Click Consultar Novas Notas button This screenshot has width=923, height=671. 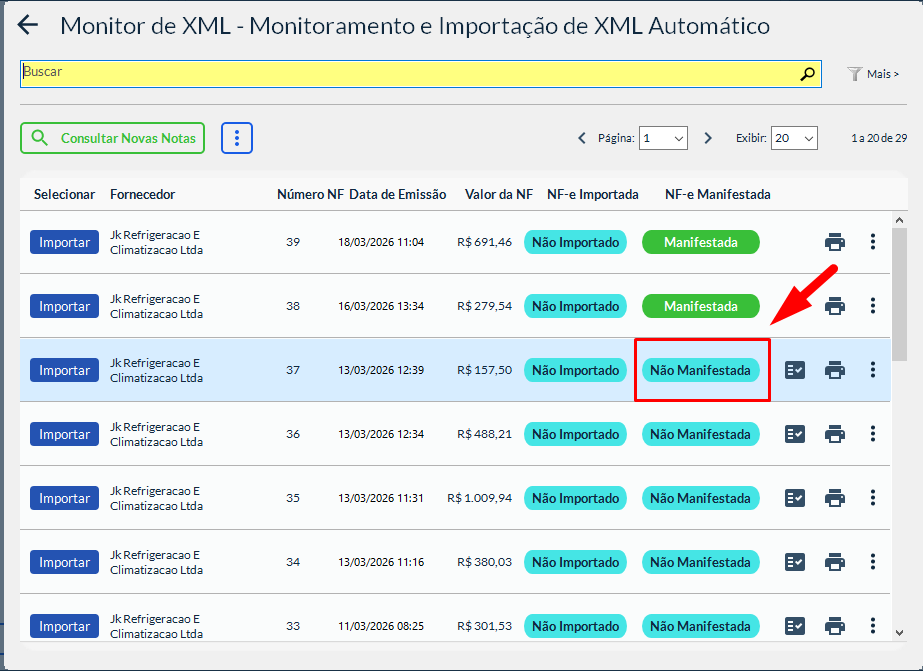coord(112,139)
